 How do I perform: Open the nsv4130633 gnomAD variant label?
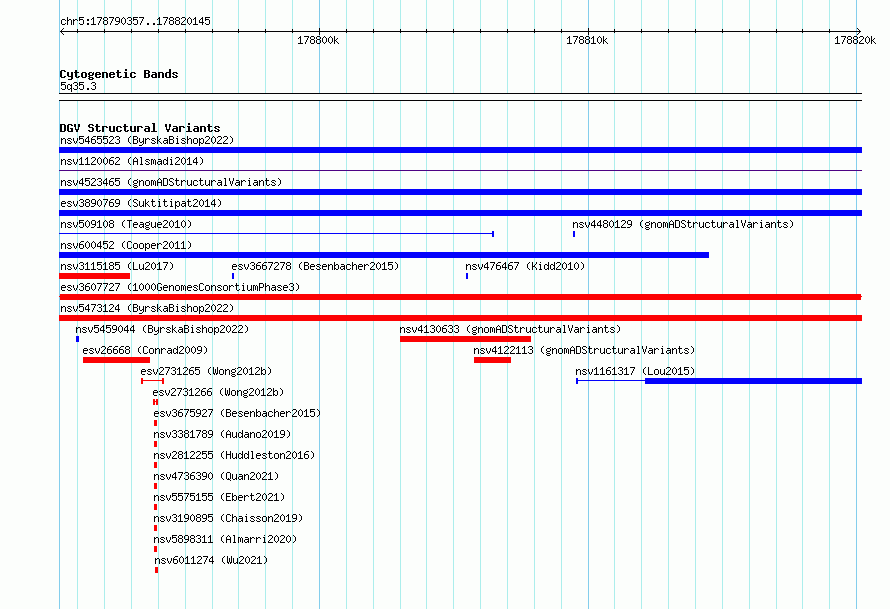(510, 329)
